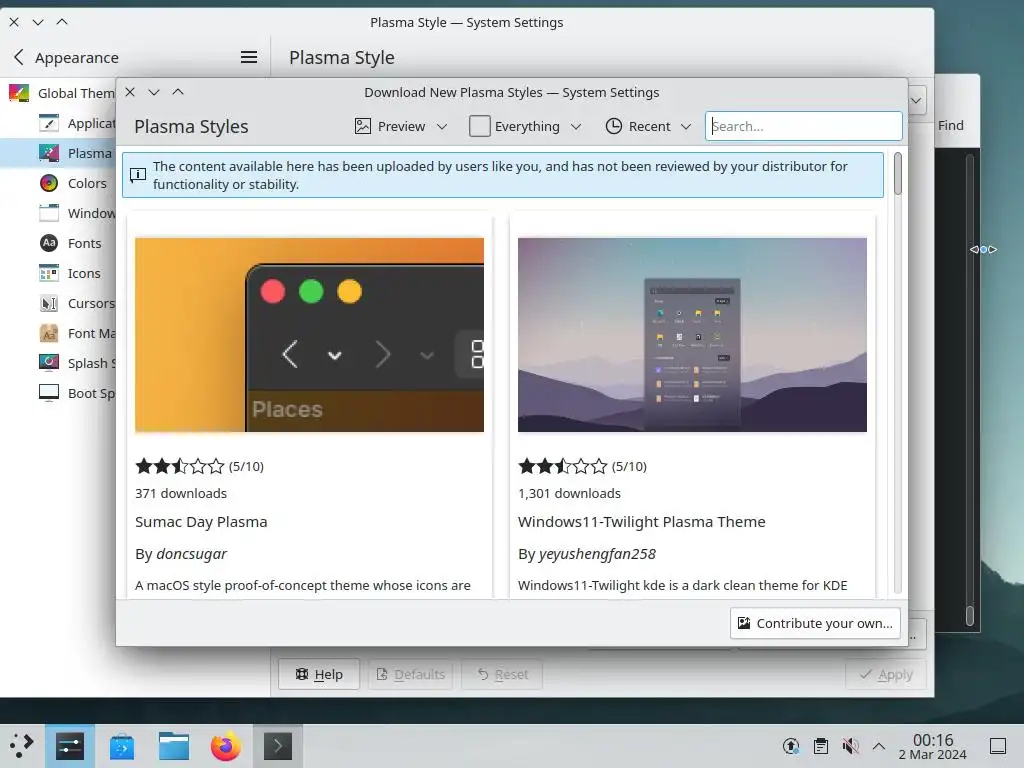Open the KDE application launcher
Screen dimensions: 1024x768
tap(22, 746)
